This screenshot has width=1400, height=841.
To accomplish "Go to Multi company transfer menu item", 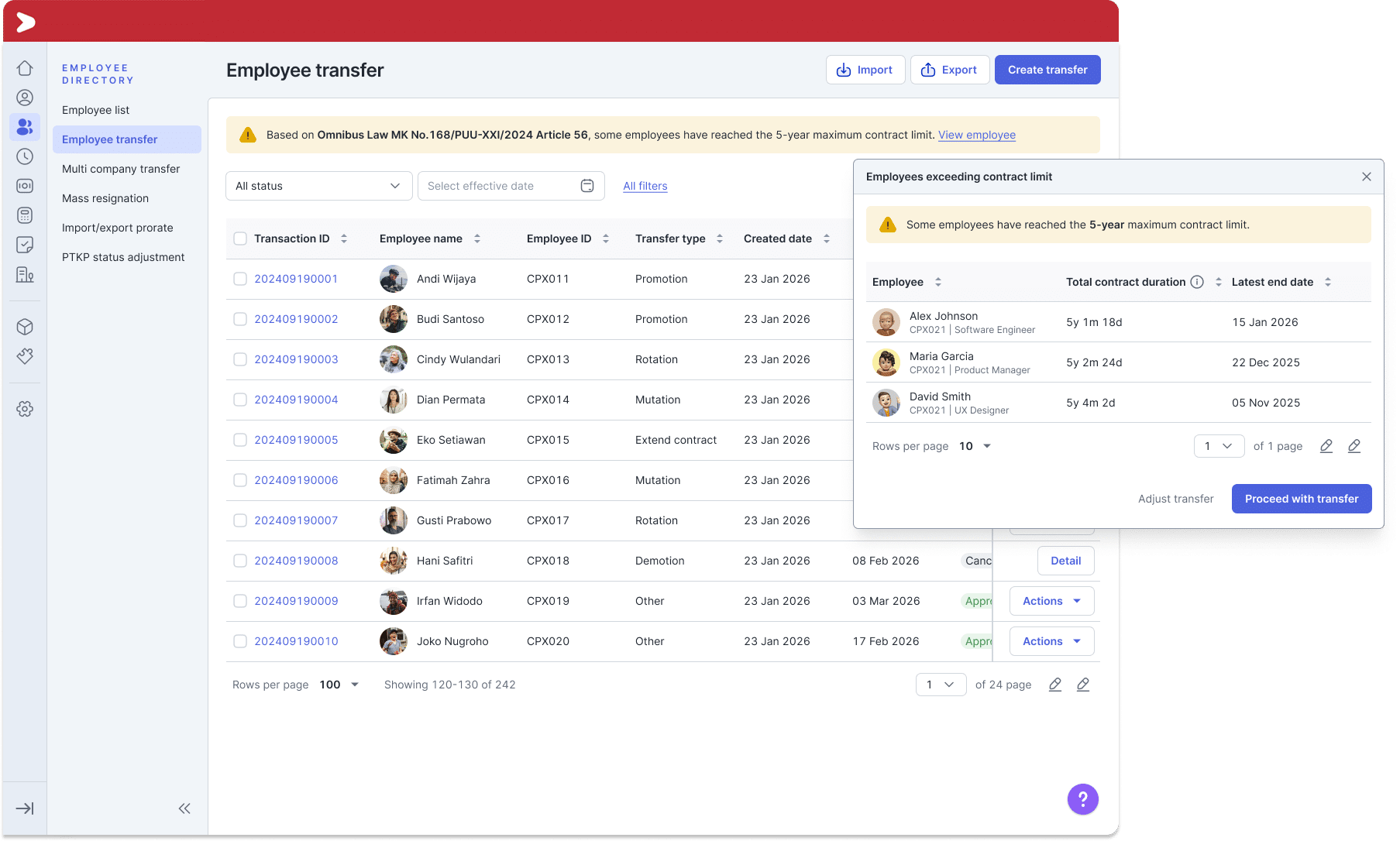I will point(121,169).
